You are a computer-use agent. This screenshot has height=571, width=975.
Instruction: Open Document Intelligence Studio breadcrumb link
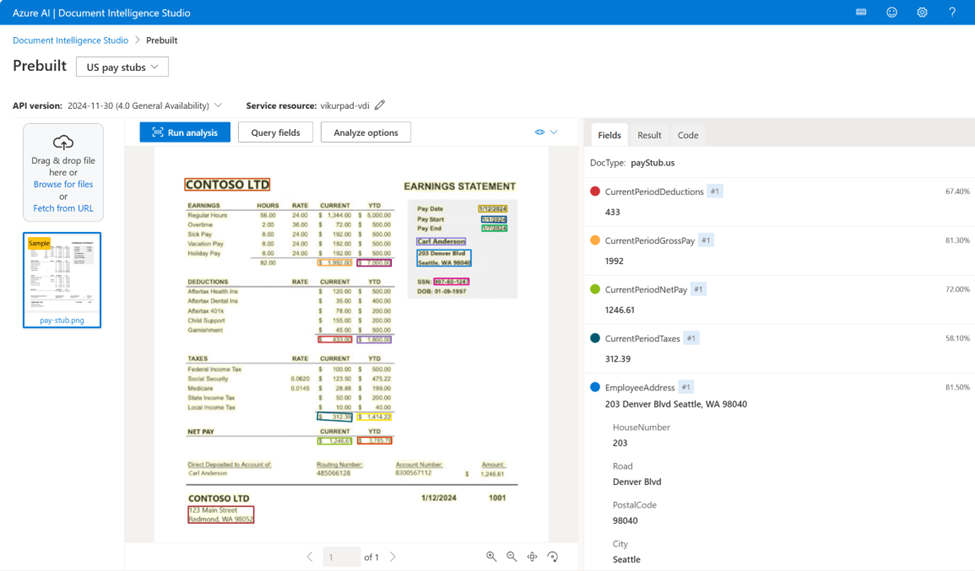pos(70,40)
